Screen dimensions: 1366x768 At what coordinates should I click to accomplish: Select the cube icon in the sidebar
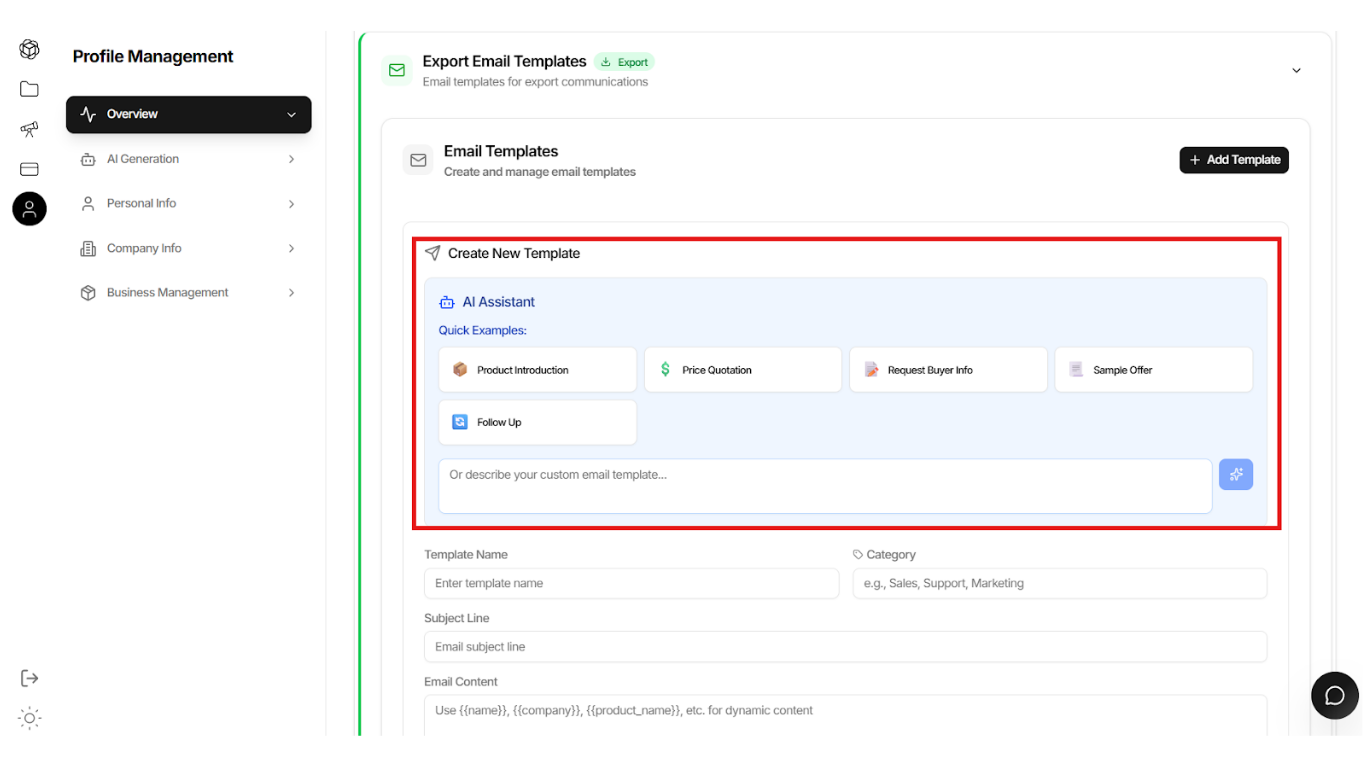coord(29,48)
